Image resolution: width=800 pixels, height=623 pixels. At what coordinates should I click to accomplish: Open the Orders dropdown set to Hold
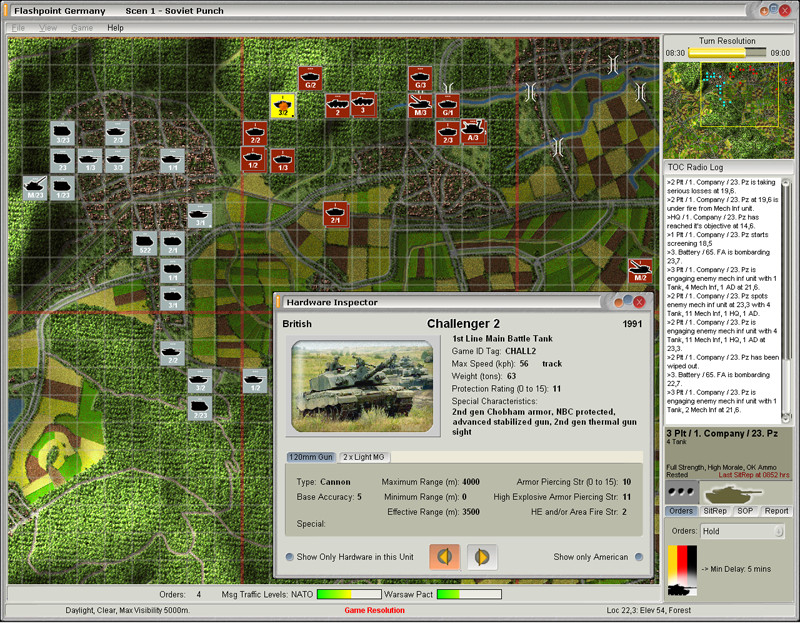(741, 532)
